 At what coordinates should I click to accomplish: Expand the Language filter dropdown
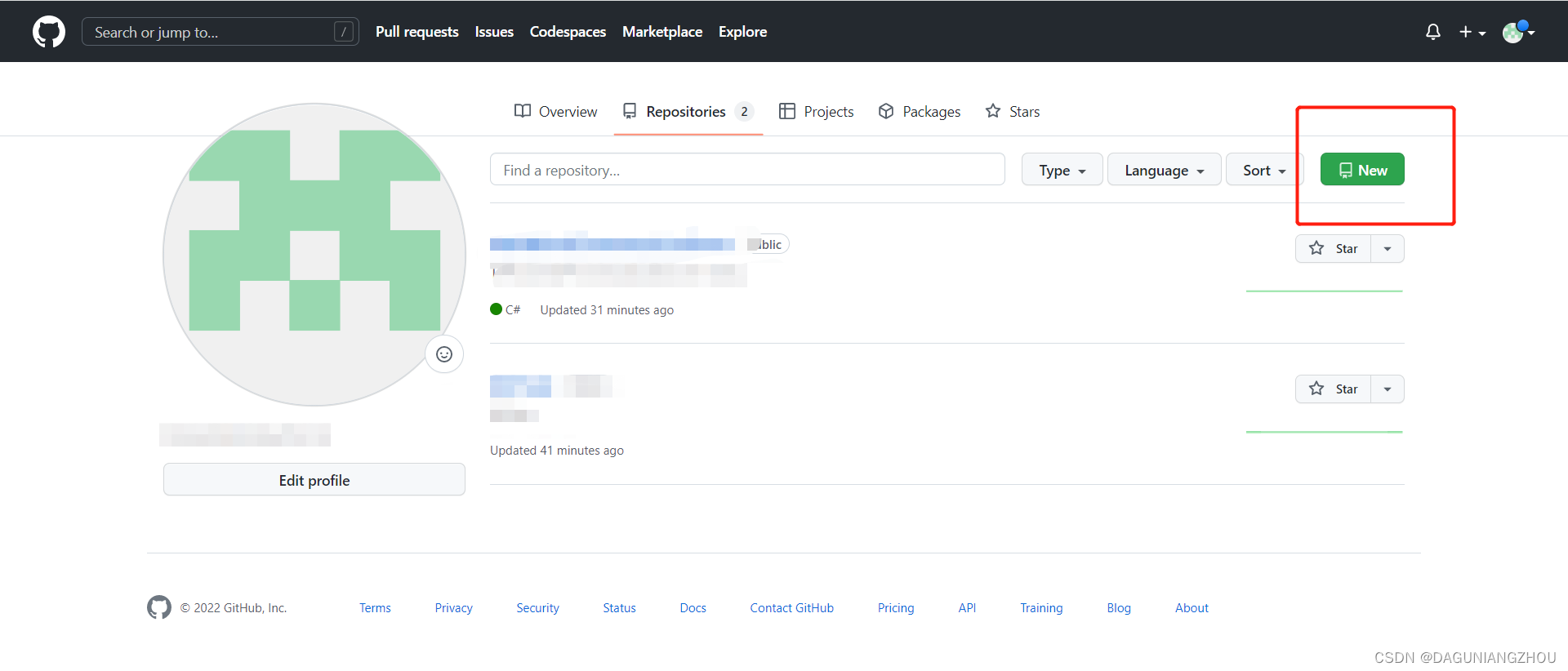coord(1164,170)
